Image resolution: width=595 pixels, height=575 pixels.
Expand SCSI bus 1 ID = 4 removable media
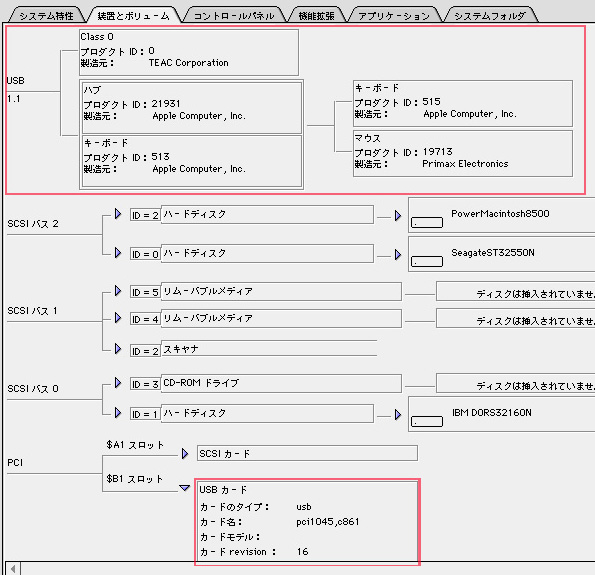click(x=118, y=318)
